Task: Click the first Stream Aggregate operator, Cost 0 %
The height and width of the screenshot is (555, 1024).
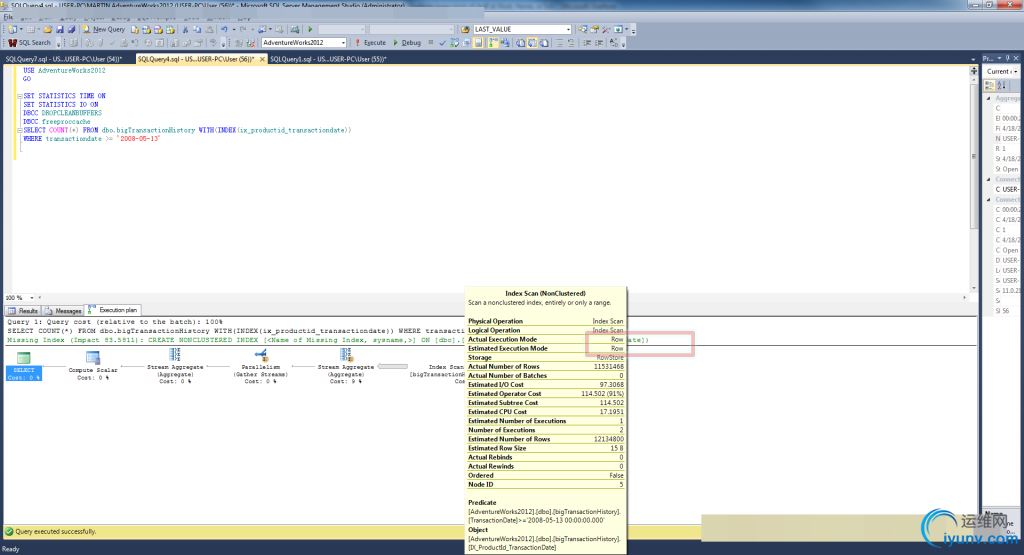Action: coord(175,366)
